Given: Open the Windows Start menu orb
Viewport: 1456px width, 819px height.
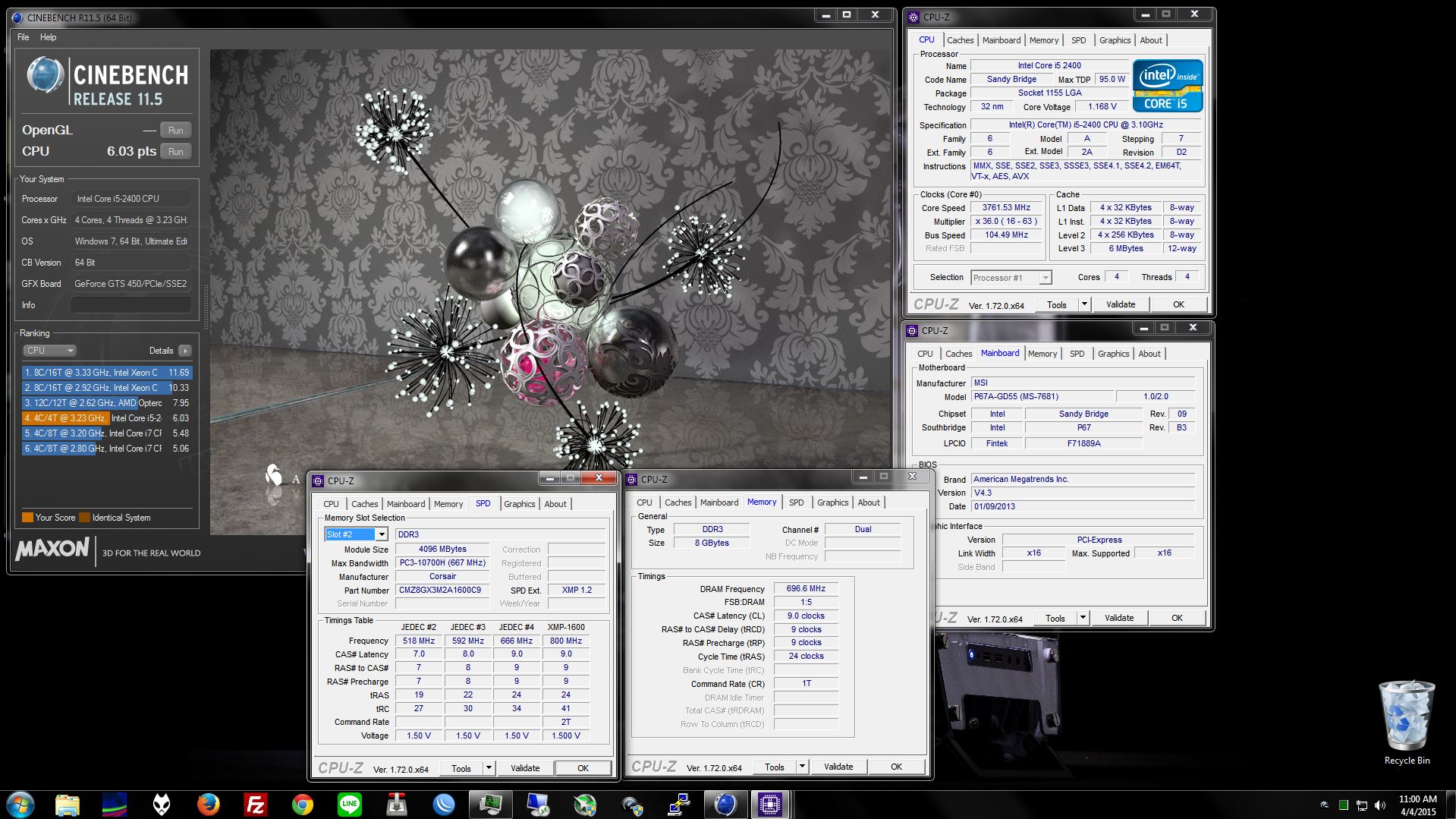Looking at the screenshot, I should click(x=20, y=804).
